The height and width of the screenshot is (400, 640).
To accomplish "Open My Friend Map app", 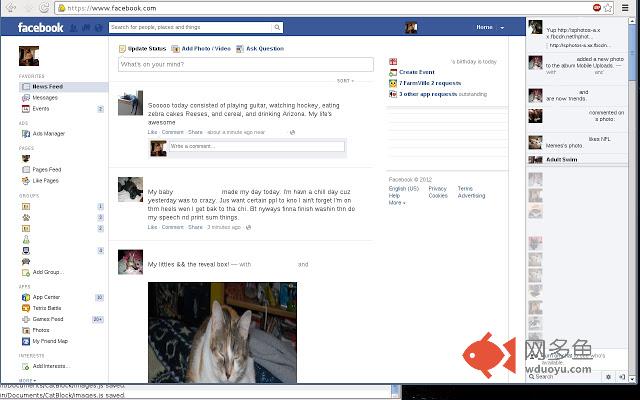I will (x=50, y=341).
